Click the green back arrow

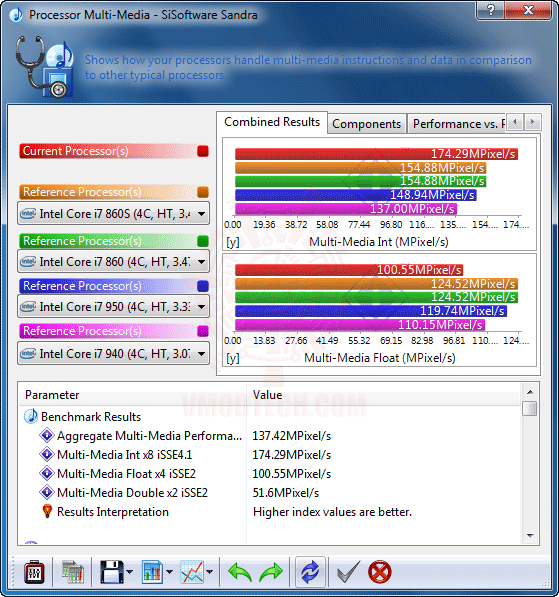click(x=240, y=573)
